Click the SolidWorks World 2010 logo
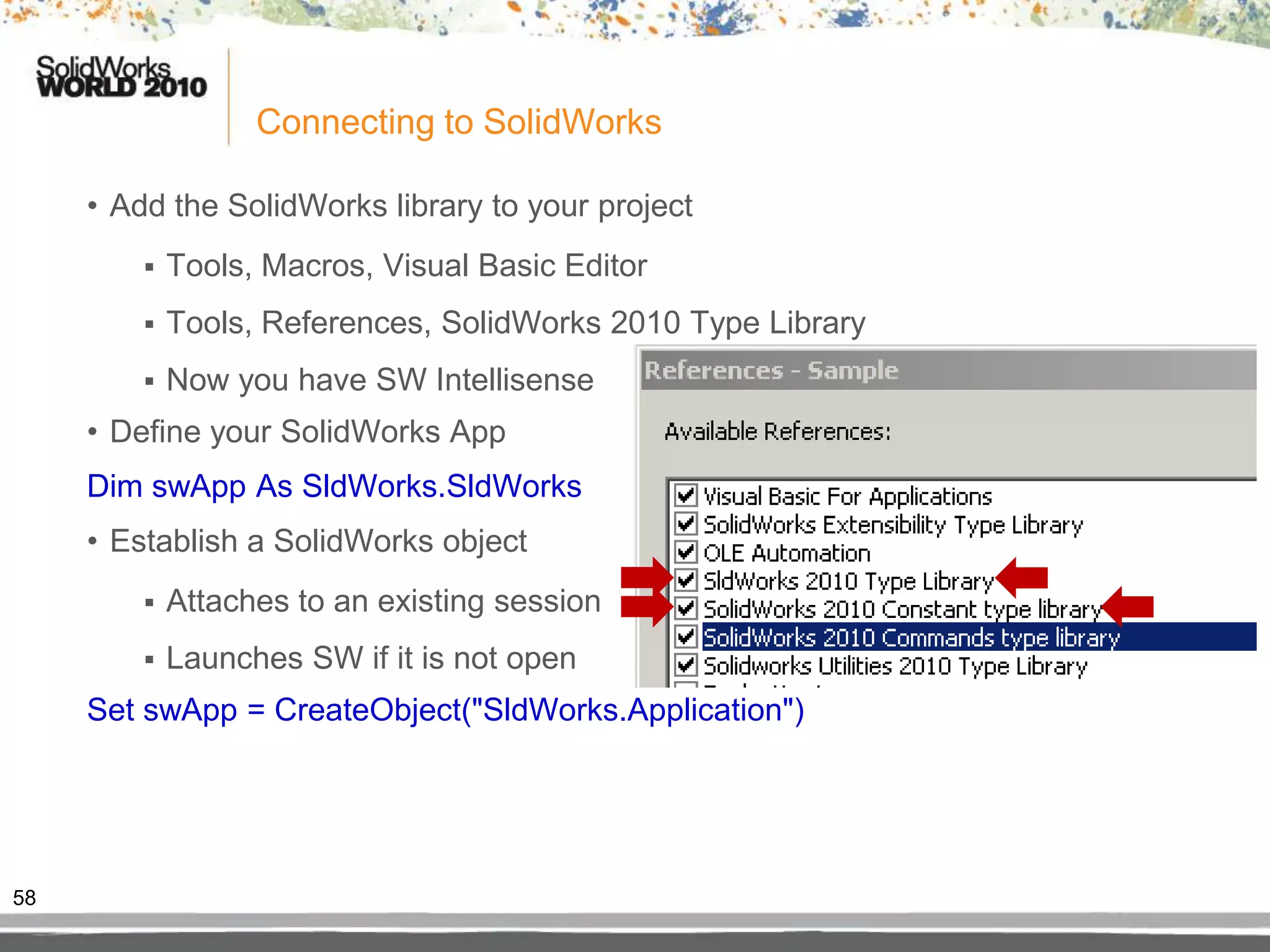This screenshot has height=952, width=1270. click(121, 77)
